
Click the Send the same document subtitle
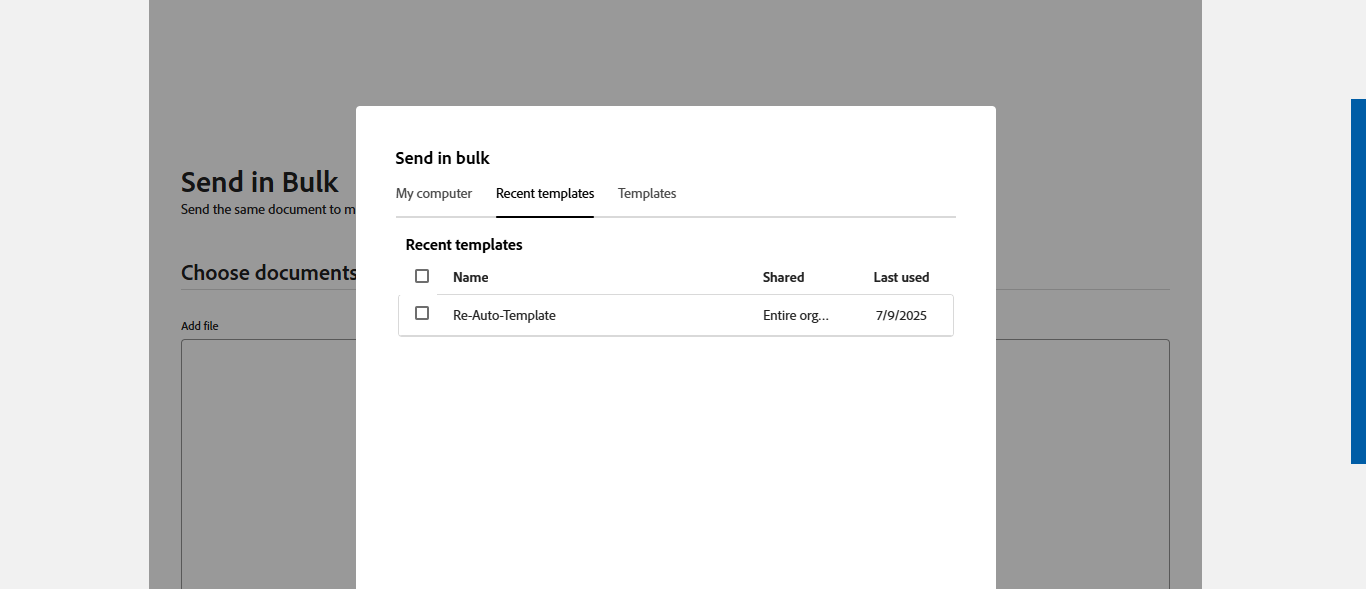267,210
